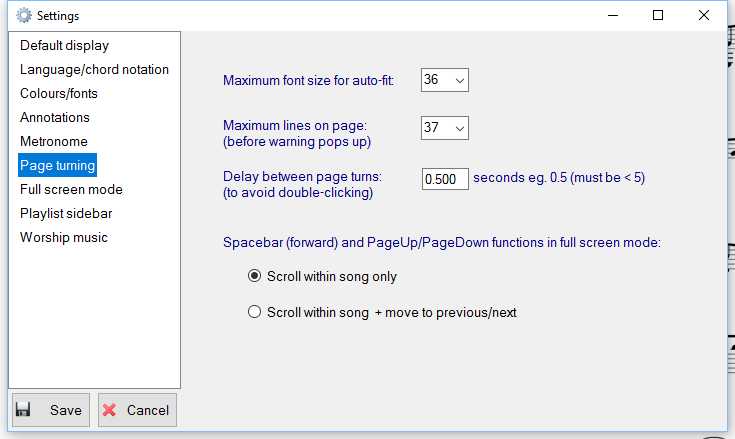Viewport: 735px width, 439px height.
Task: Expand Maximum lines on page dropdown showing 37
Action: (x=444, y=128)
